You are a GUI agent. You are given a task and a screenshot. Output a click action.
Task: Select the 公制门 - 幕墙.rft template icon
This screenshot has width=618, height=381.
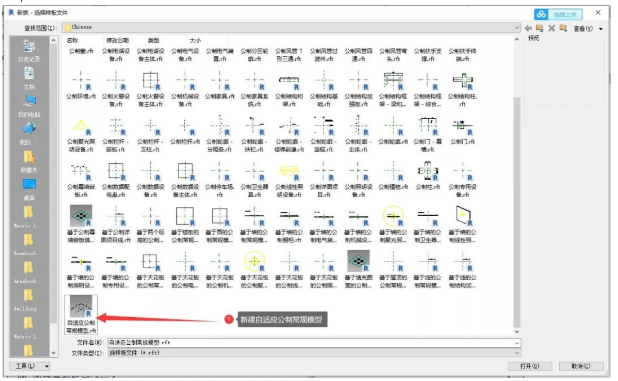[428, 126]
